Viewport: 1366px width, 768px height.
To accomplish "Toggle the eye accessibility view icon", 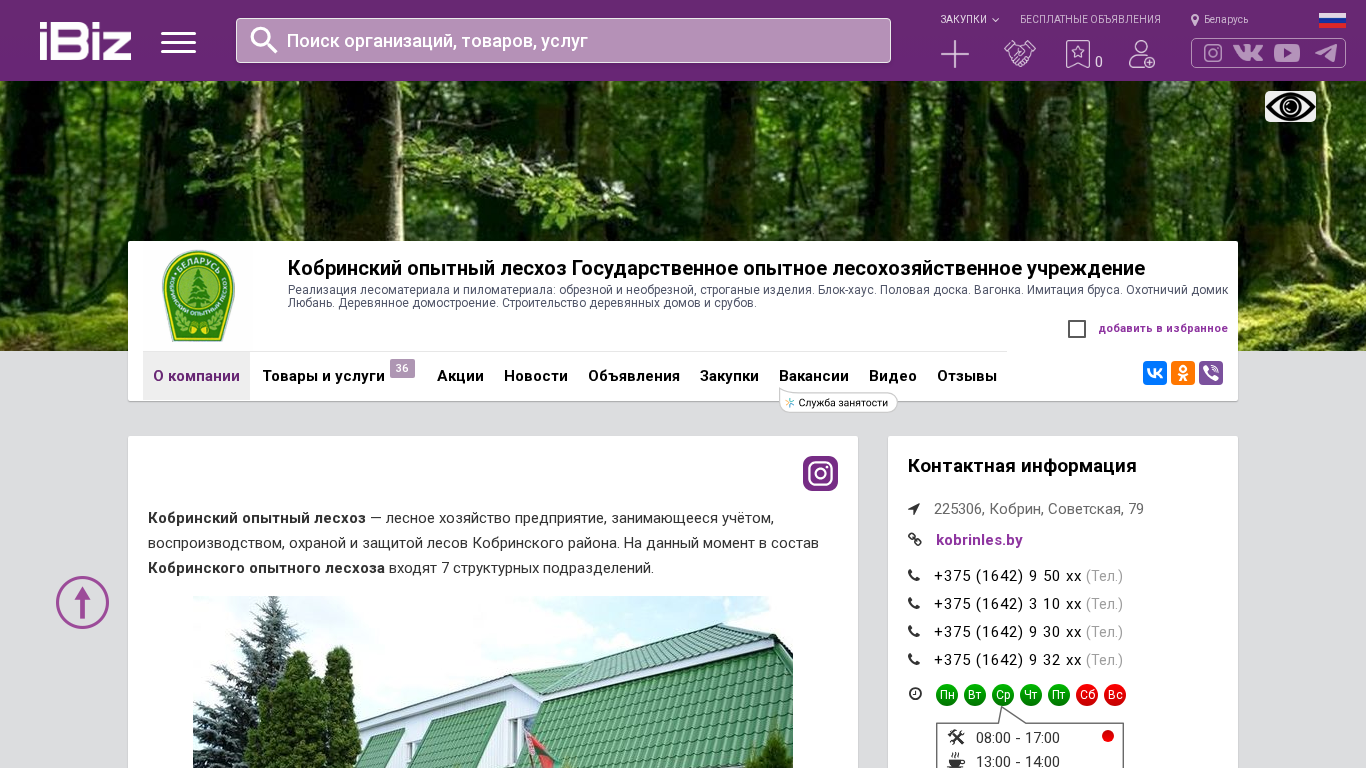I will pyautogui.click(x=1290, y=106).
